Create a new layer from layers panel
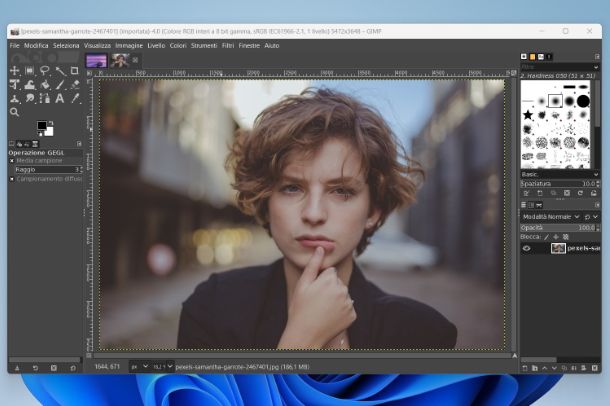The height and width of the screenshot is (406, 610). (x=525, y=368)
